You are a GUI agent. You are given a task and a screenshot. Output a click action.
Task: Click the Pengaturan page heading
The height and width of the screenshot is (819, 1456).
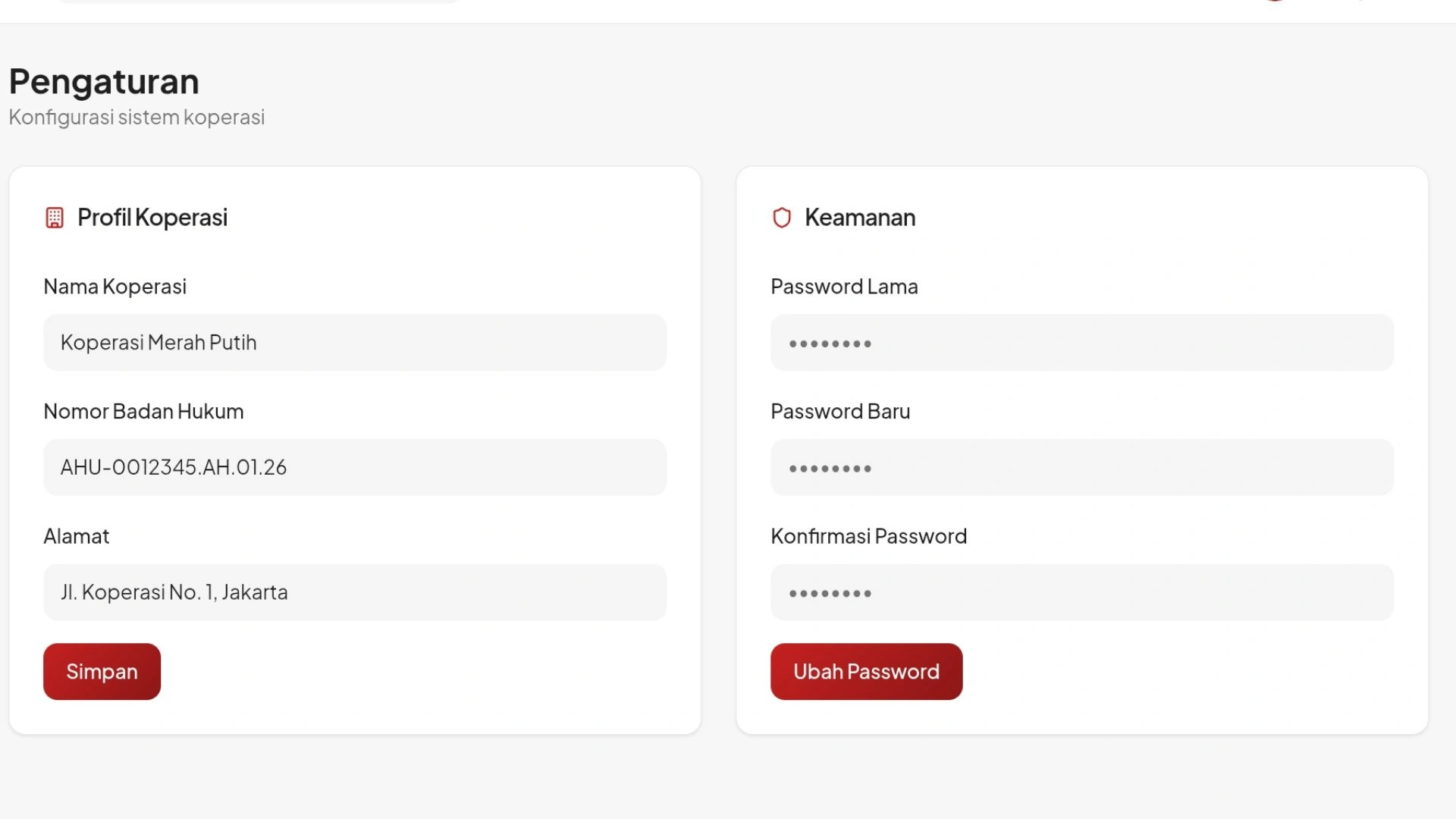[x=104, y=82]
